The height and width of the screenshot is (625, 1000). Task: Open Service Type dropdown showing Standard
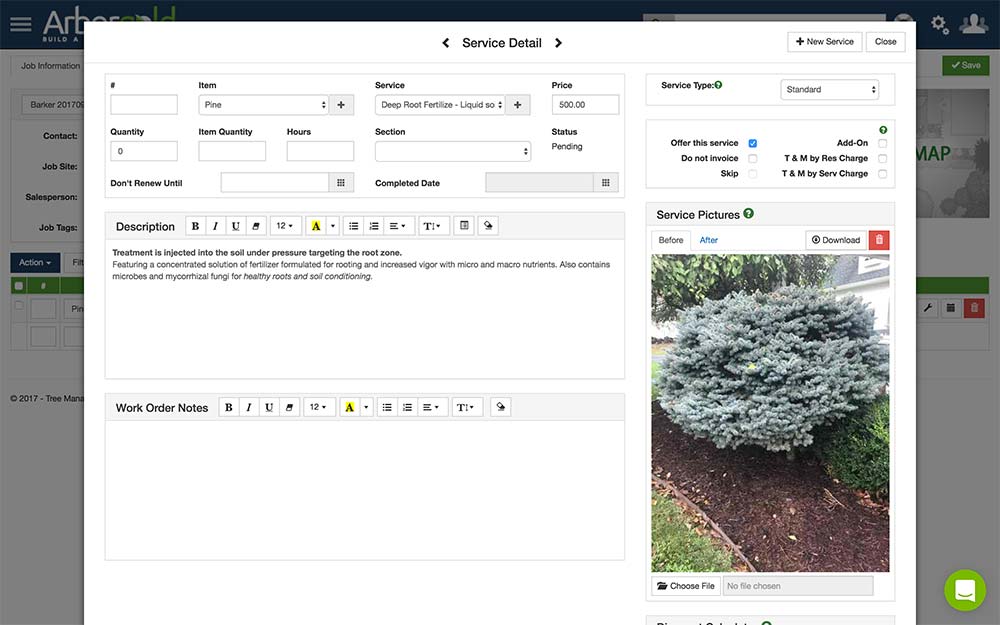coord(829,89)
